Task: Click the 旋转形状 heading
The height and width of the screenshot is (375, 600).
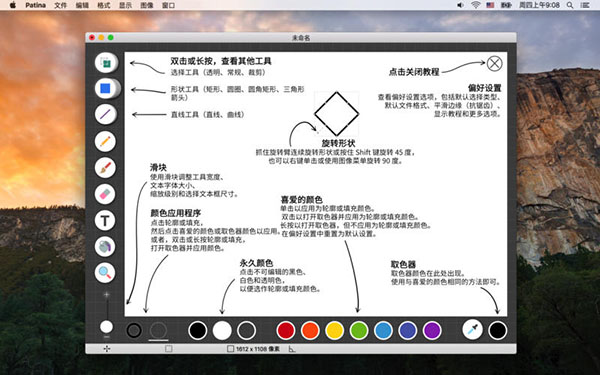Action: coord(338,143)
